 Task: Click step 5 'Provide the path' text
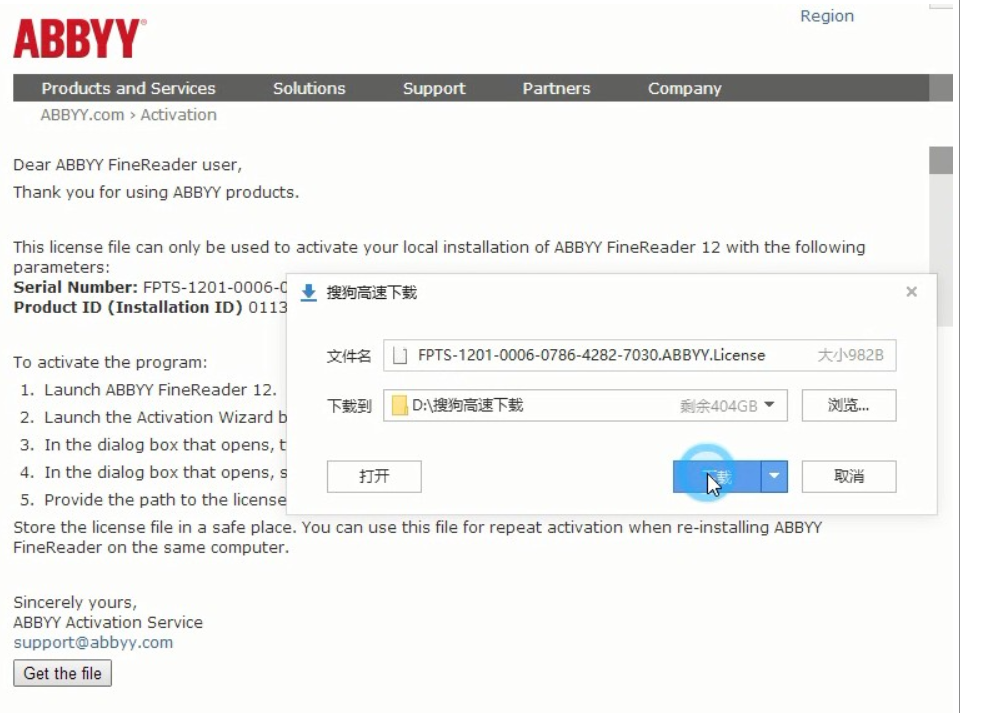[x=165, y=500]
